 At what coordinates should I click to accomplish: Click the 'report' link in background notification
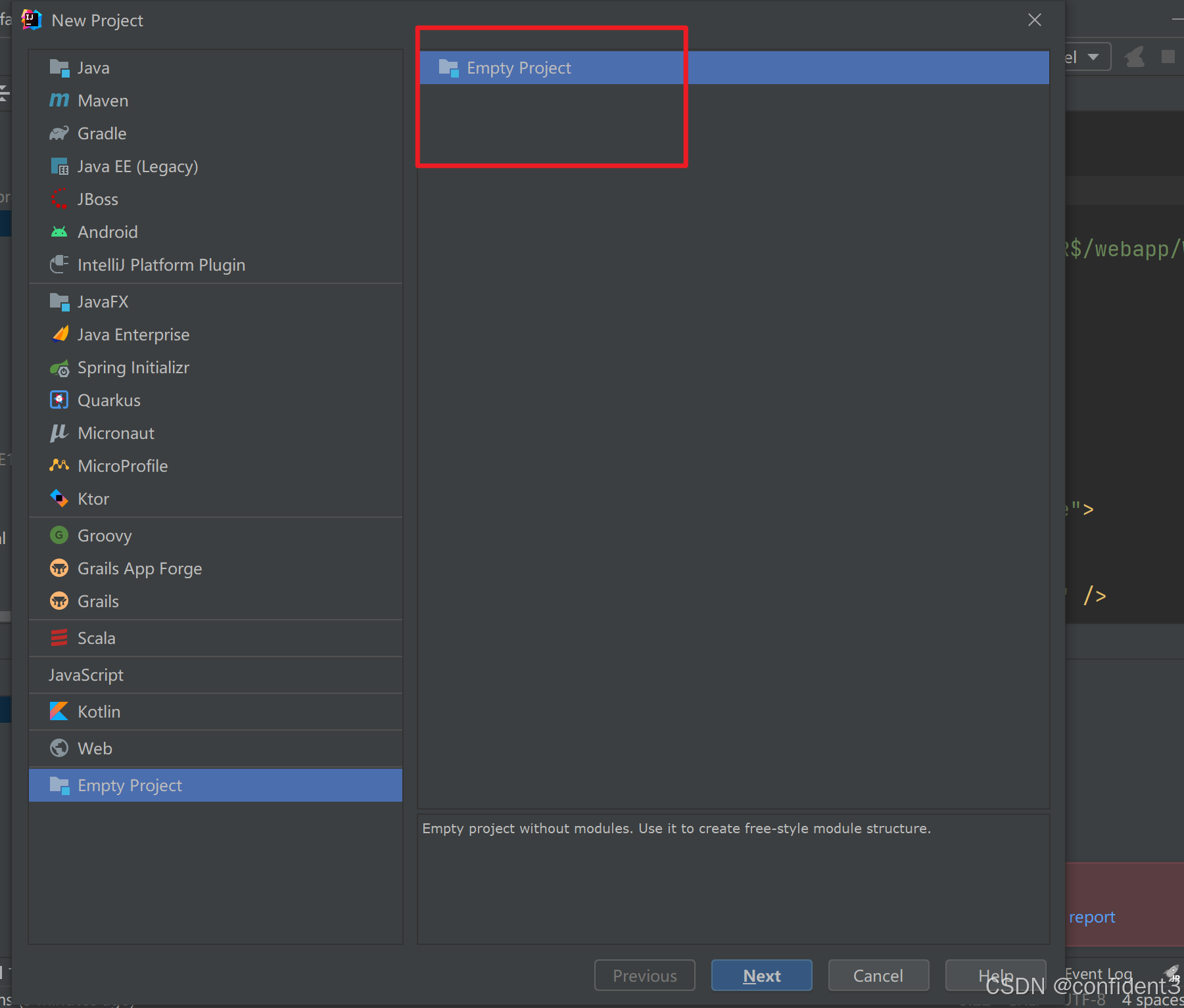(x=1092, y=917)
